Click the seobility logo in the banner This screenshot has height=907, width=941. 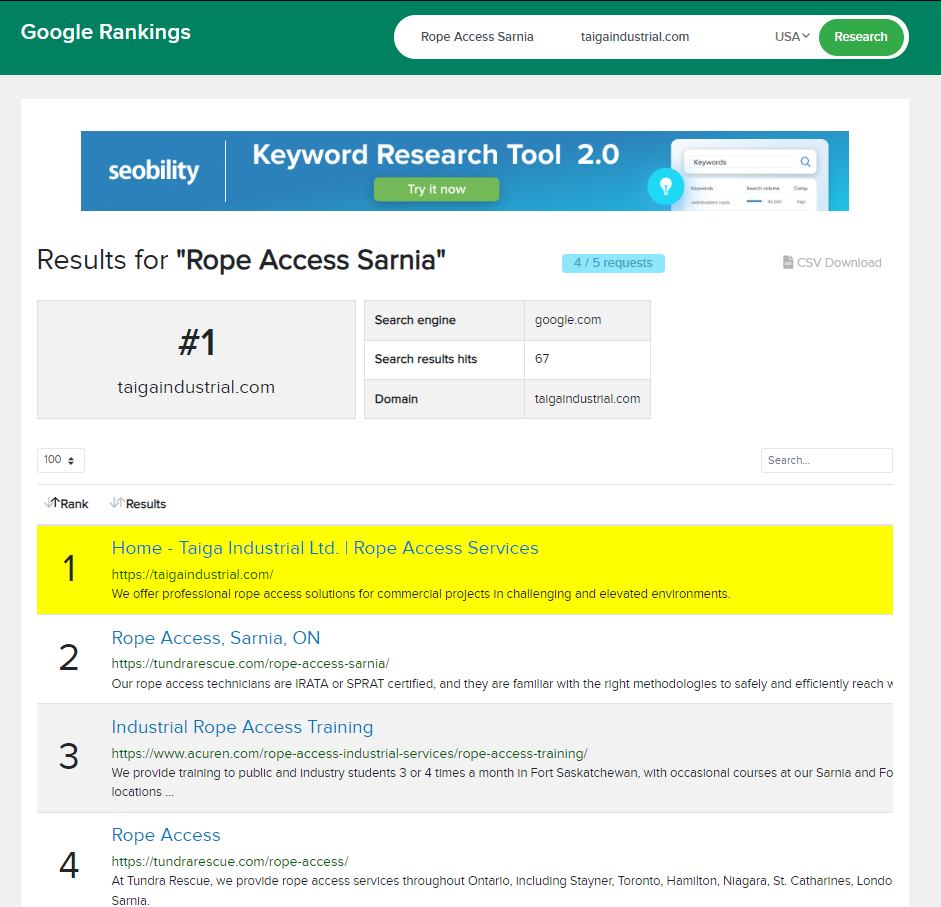point(154,170)
